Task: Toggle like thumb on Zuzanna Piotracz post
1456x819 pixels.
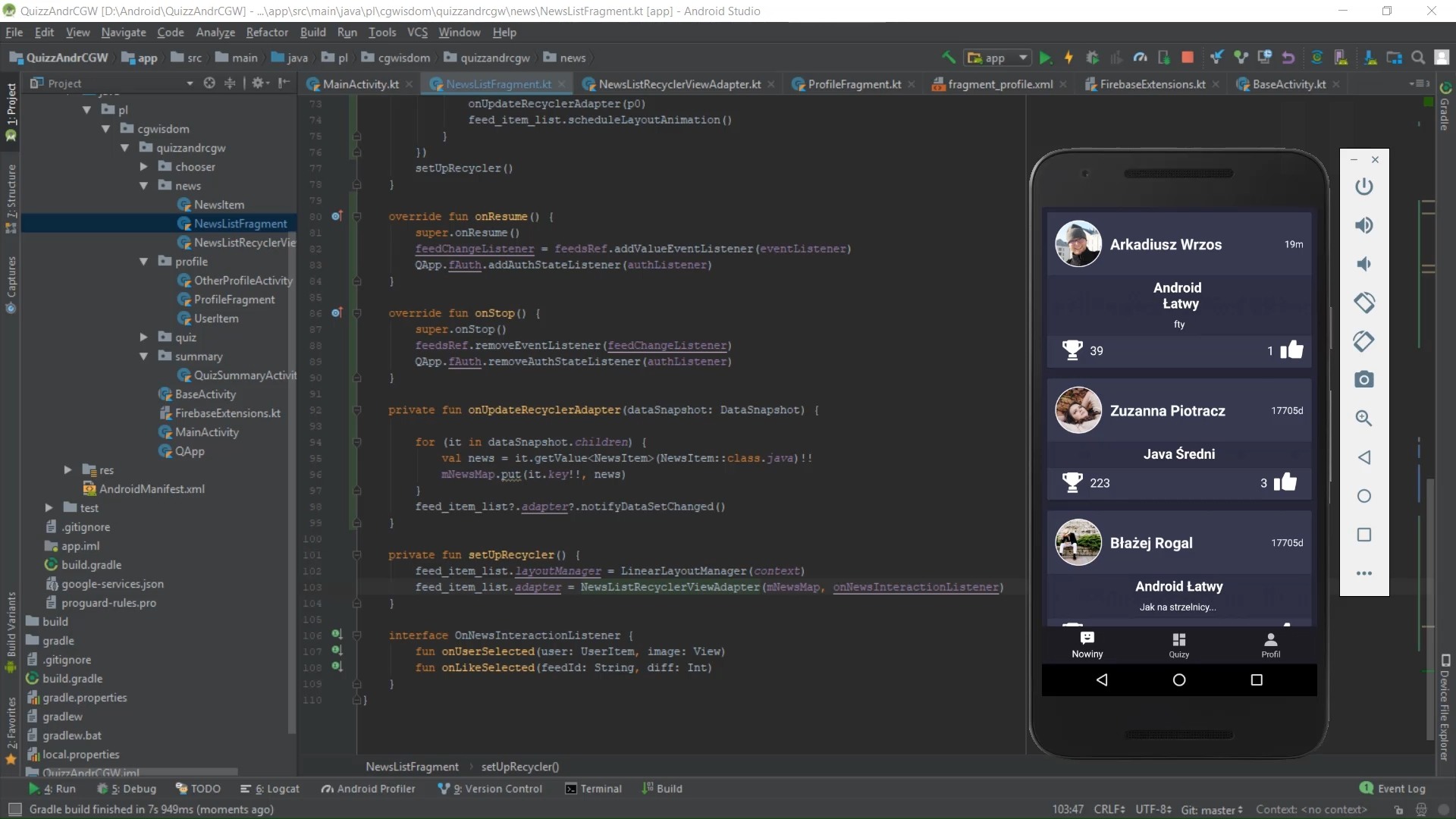Action: [1285, 482]
